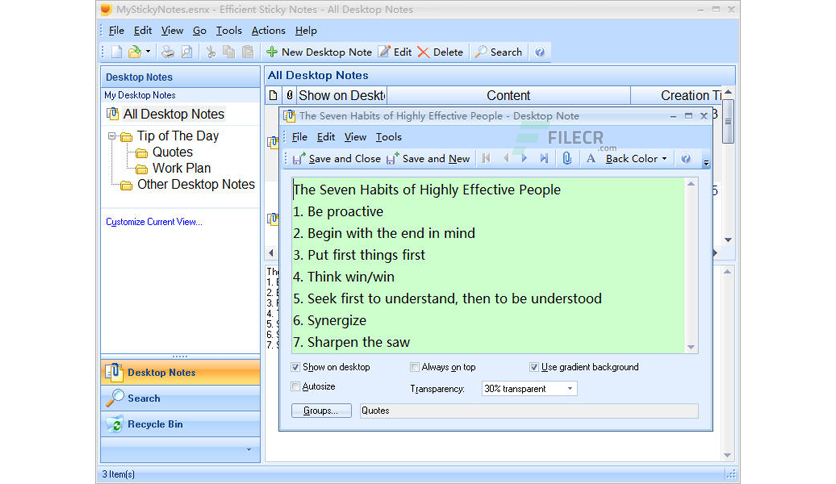Collapse the Tip of The Day tree node
The height and width of the screenshot is (484, 836).
[x=112, y=136]
